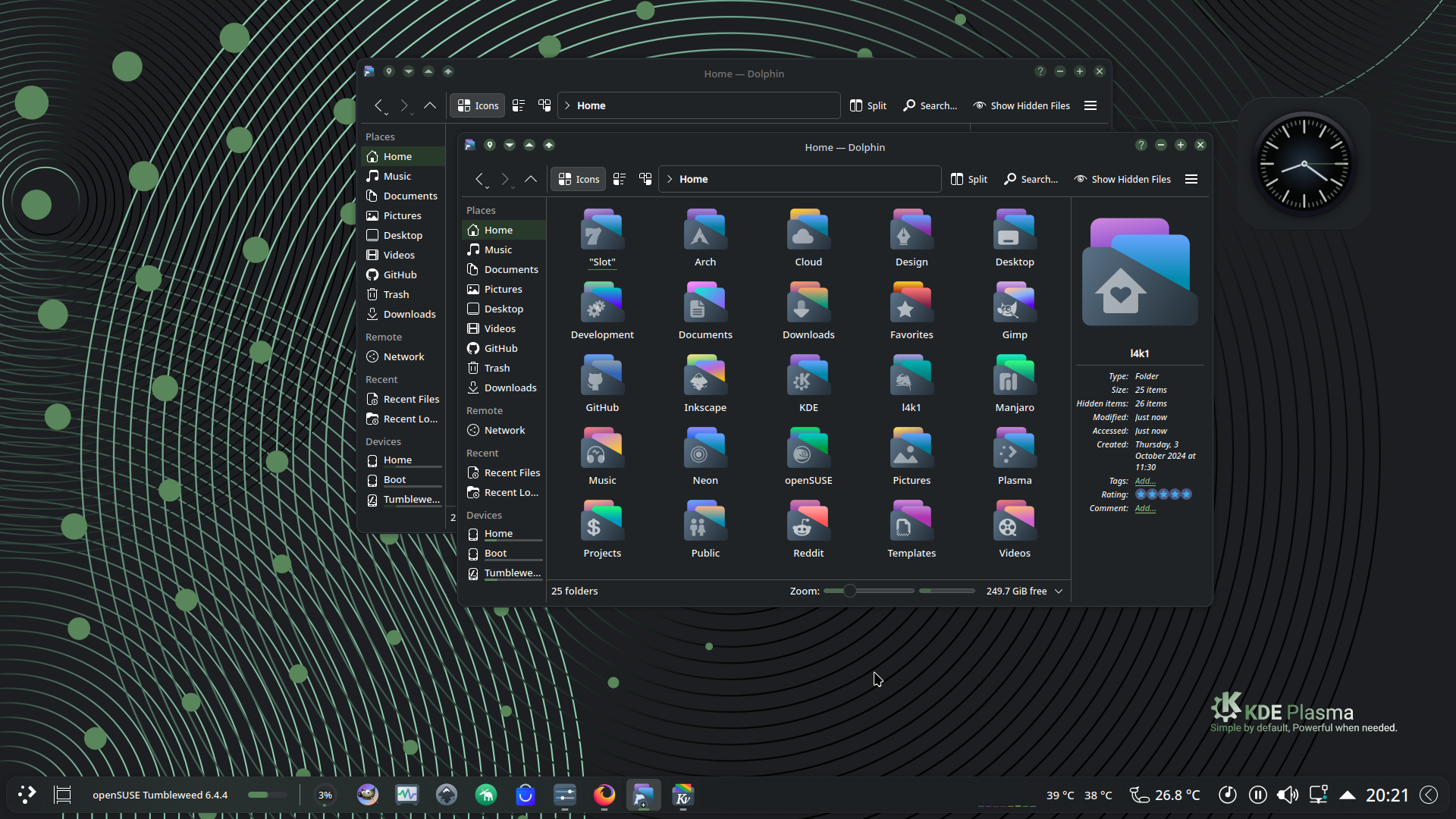Screen dimensions: 1456x819
Task: Open front window's application menu icon
Action: [x=470, y=145]
